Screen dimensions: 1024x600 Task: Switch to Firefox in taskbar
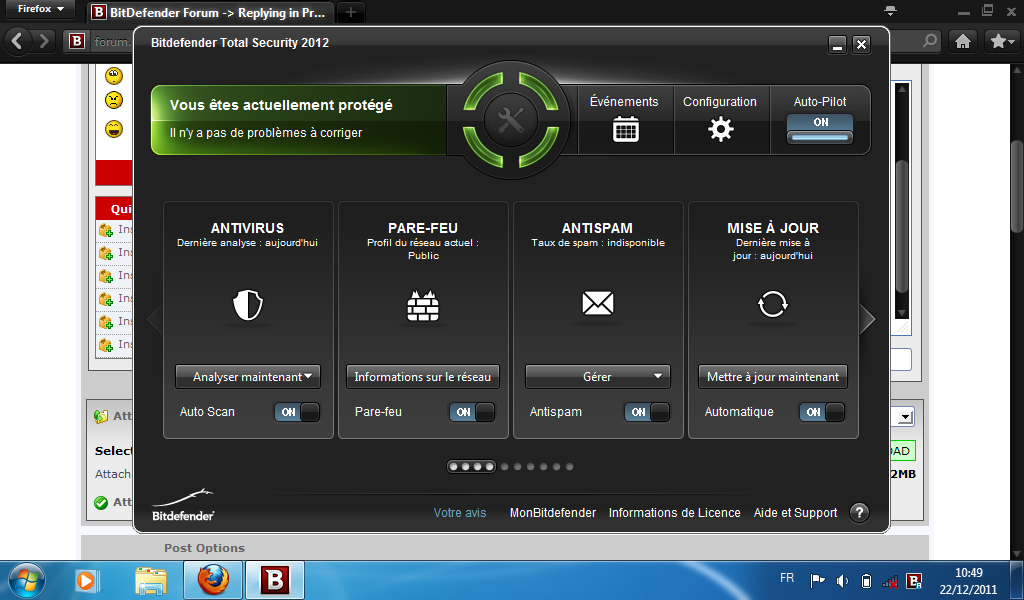[213, 580]
